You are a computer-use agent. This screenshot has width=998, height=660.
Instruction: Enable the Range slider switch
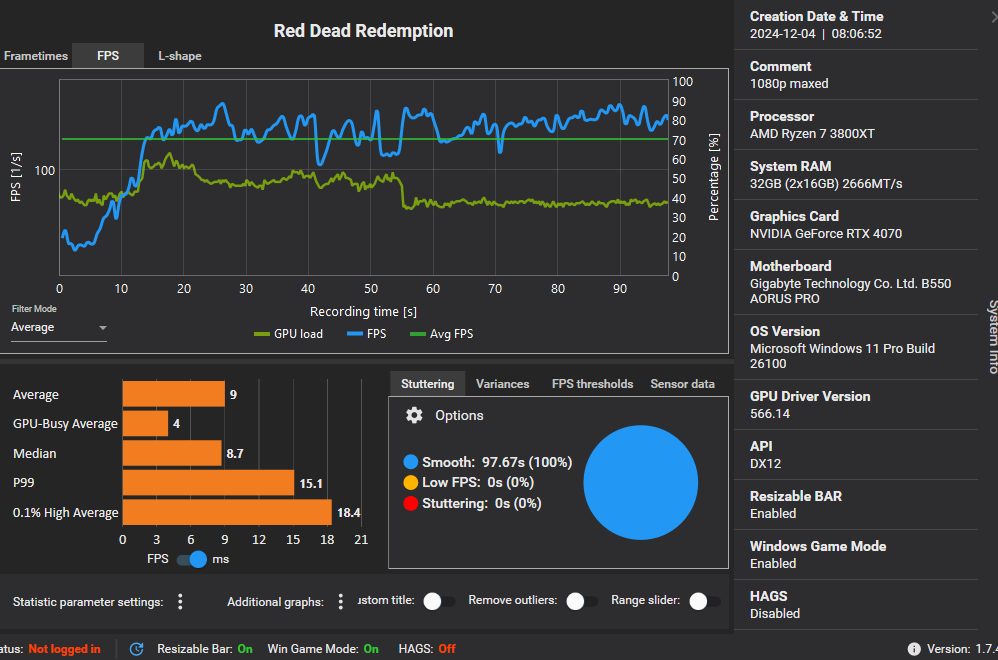[705, 601]
